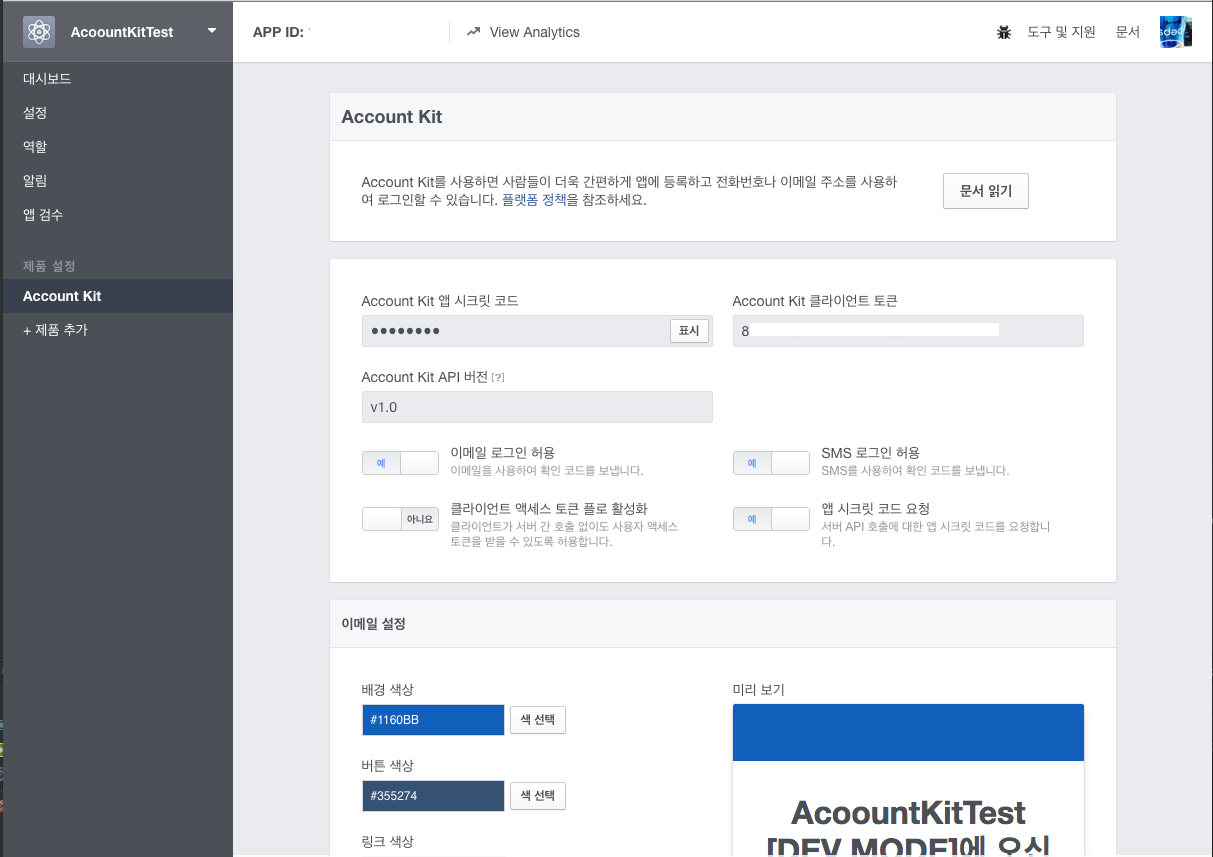Click the email preview blue header
This screenshot has height=857, width=1213.
pos(908,732)
